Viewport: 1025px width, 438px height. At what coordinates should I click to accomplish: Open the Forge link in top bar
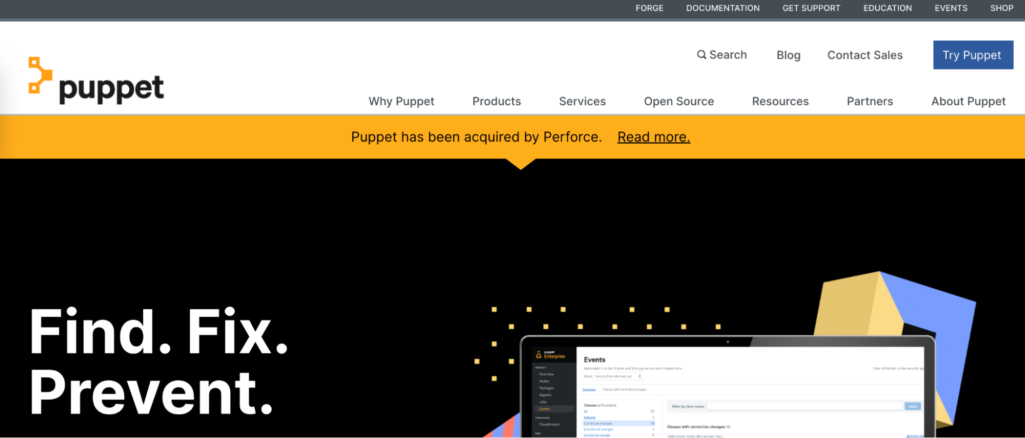(x=649, y=8)
